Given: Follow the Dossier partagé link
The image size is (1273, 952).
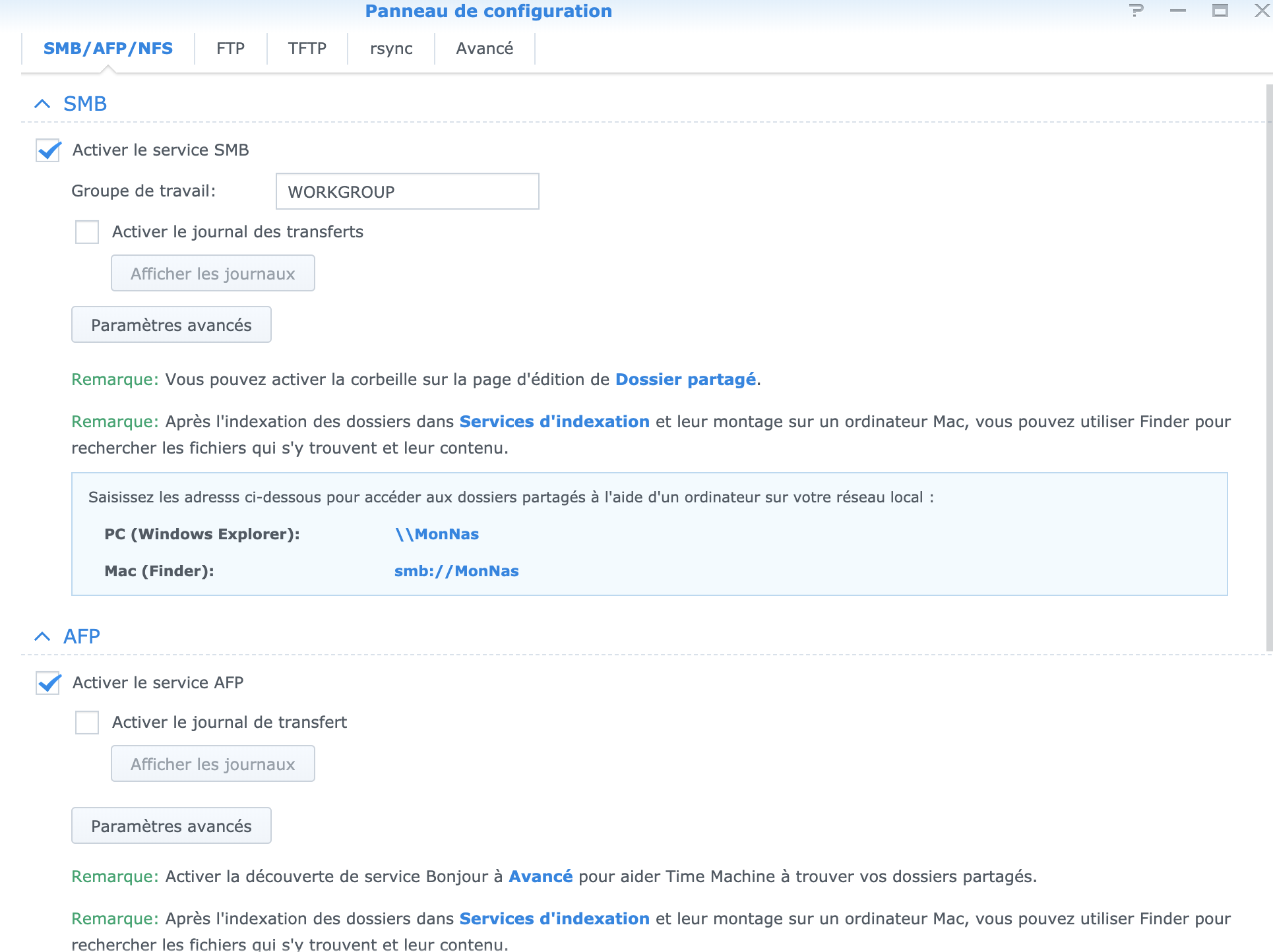Looking at the screenshot, I should click(x=685, y=380).
